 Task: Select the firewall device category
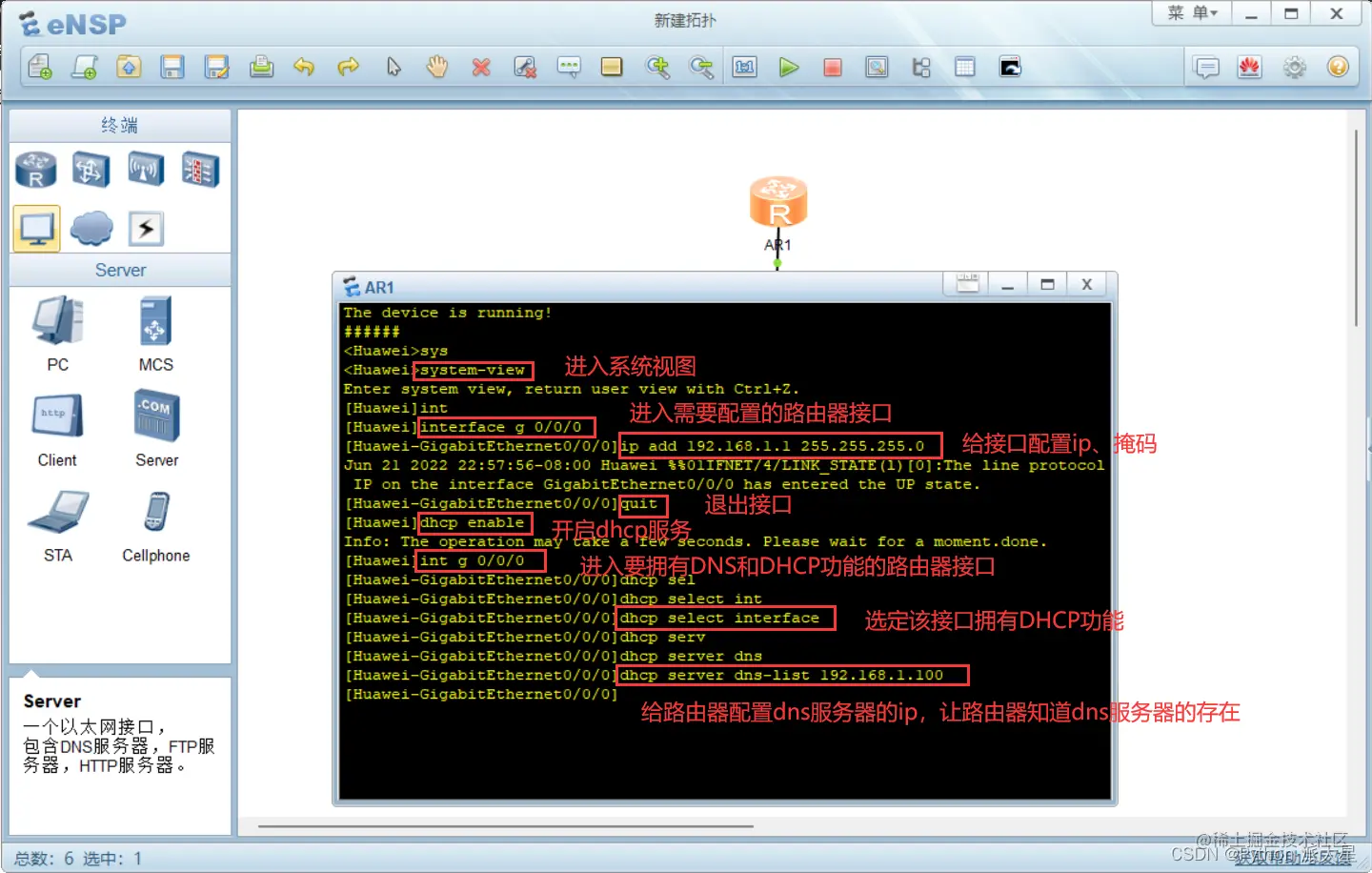(200, 170)
